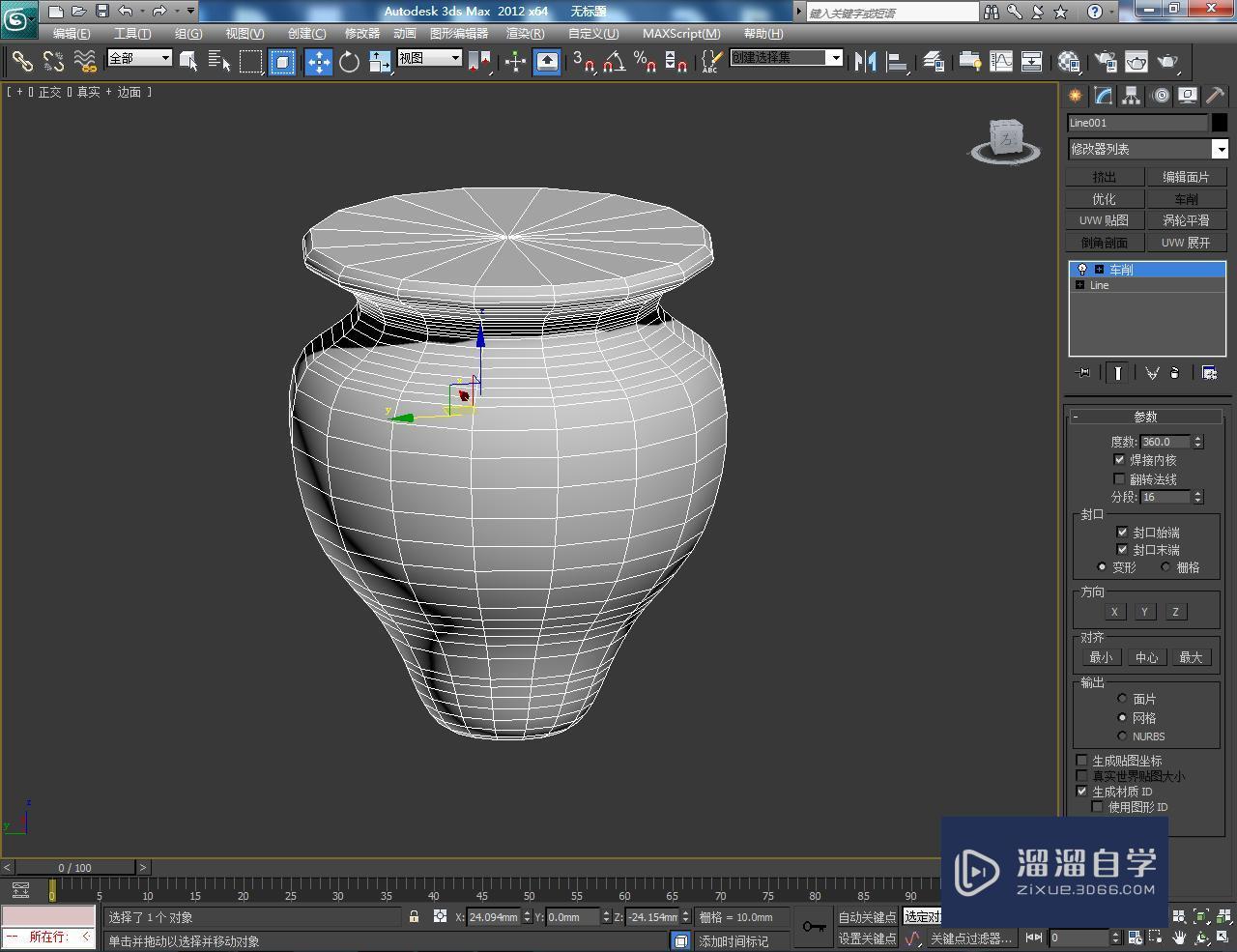The width and height of the screenshot is (1237, 952).
Task: Click the Configure Modifier Sets icon
Action: tap(1209, 372)
